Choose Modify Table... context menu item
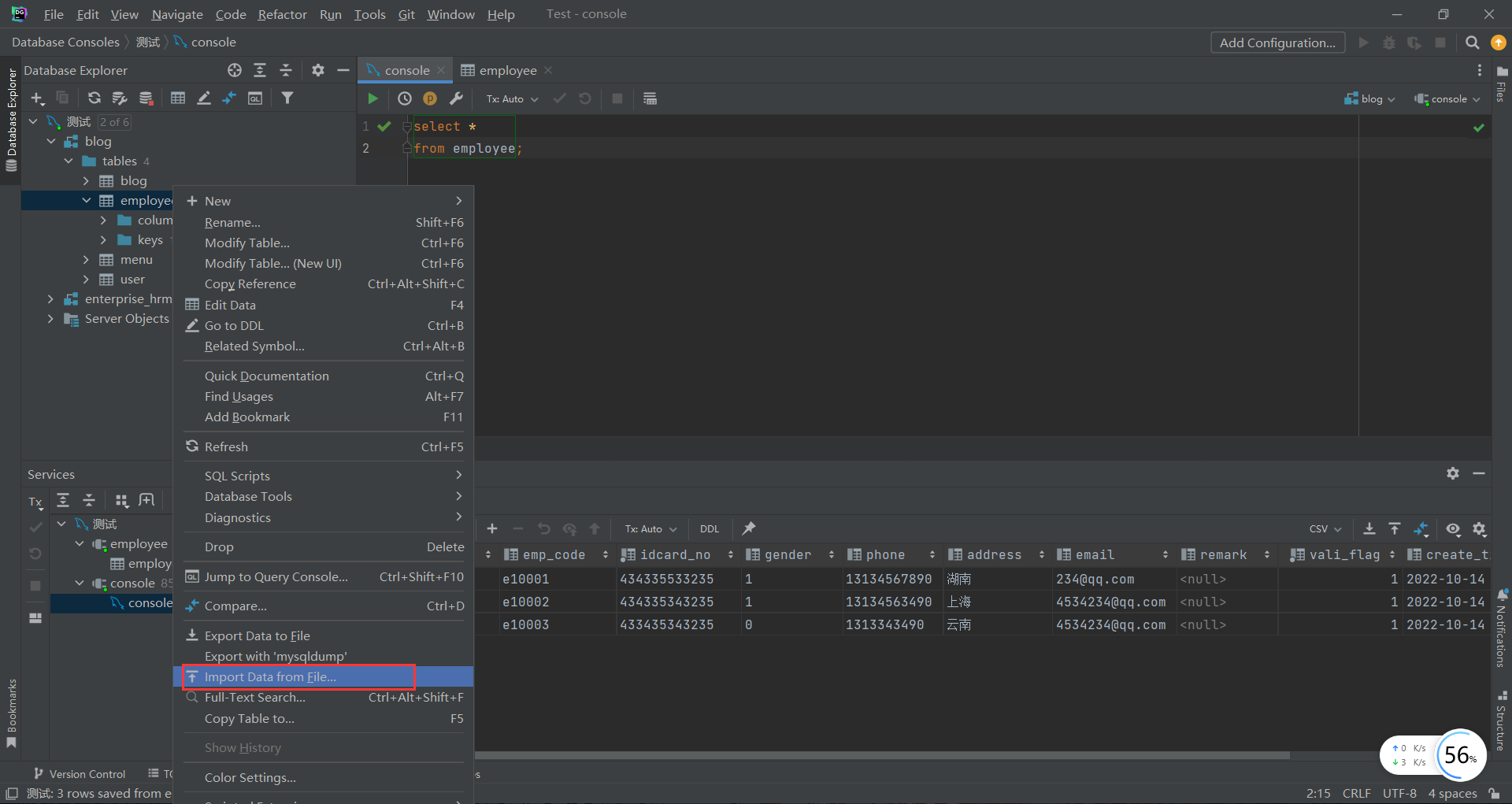Image resolution: width=1512 pixels, height=804 pixels. [323, 243]
